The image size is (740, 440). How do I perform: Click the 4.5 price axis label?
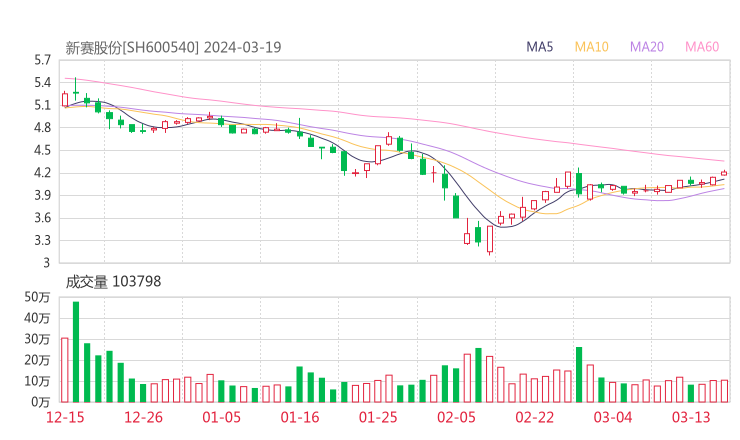pos(42,150)
